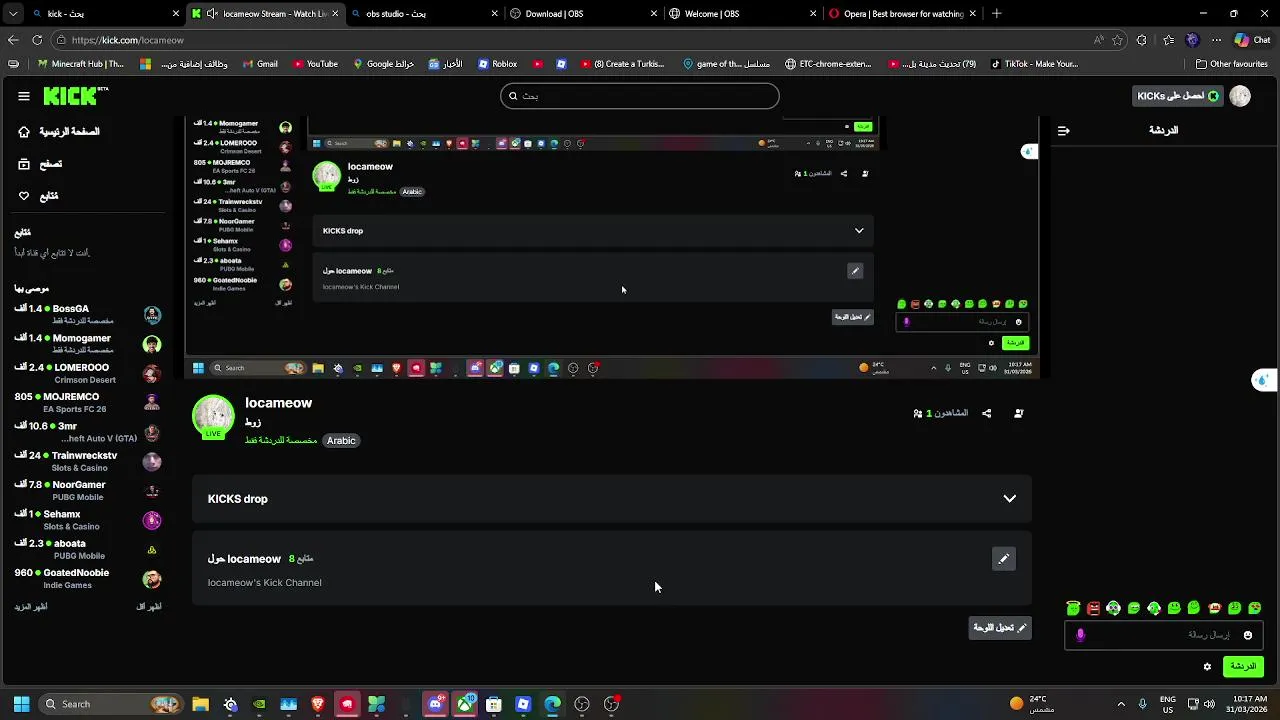Open chat settings gear
Image resolution: width=1280 pixels, height=720 pixels.
pos(1207,666)
